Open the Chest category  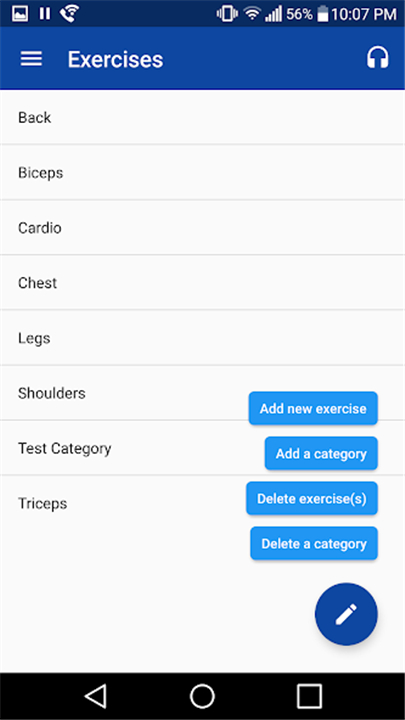tap(202, 283)
